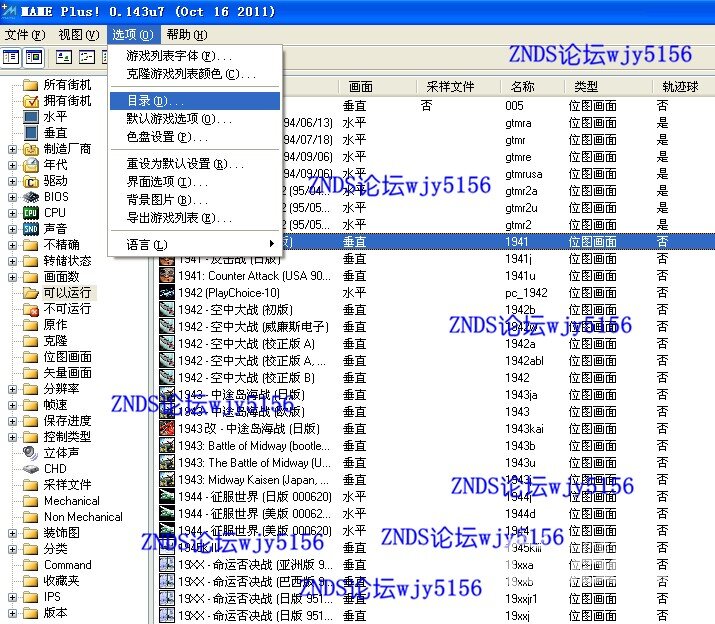The height and width of the screenshot is (624, 715).
Task: Choose 默认游戏选项(O)... menu entry
Action: (x=195, y=119)
